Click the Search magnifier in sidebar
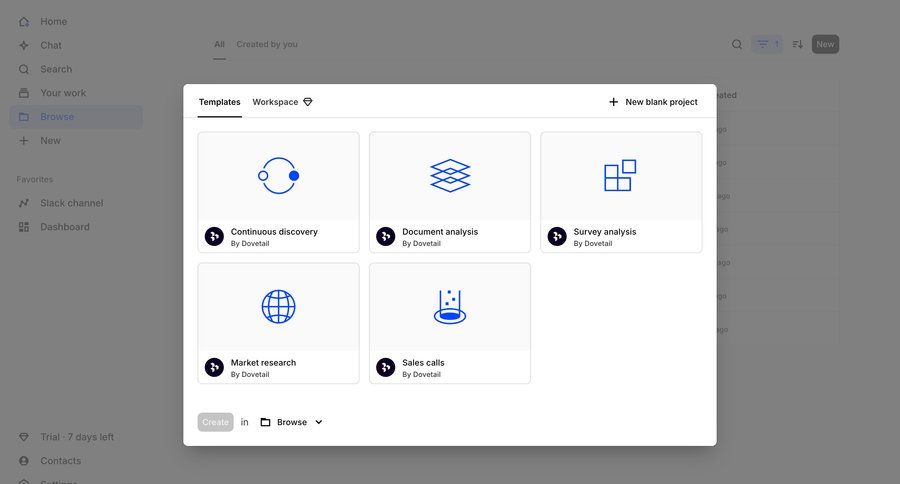The image size is (900, 484). (24, 69)
